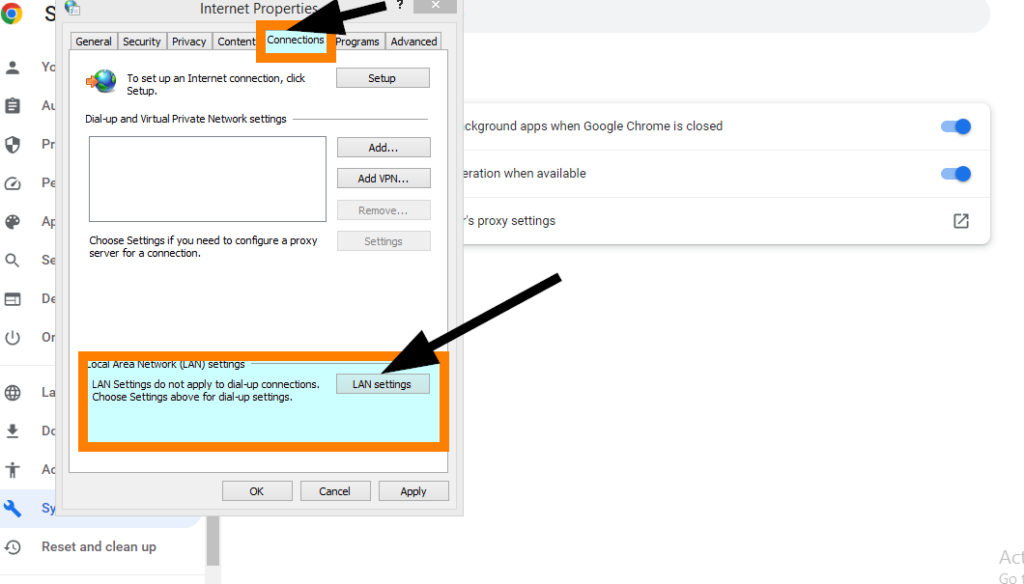1024x584 pixels.
Task: Disable hardware acceleration when available
Action: coord(956,173)
